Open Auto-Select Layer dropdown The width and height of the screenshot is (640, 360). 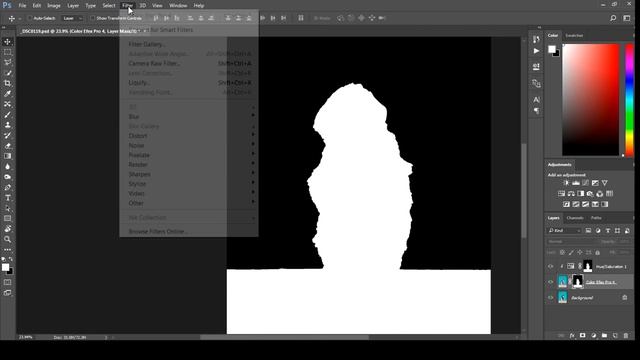click(x=72, y=18)
